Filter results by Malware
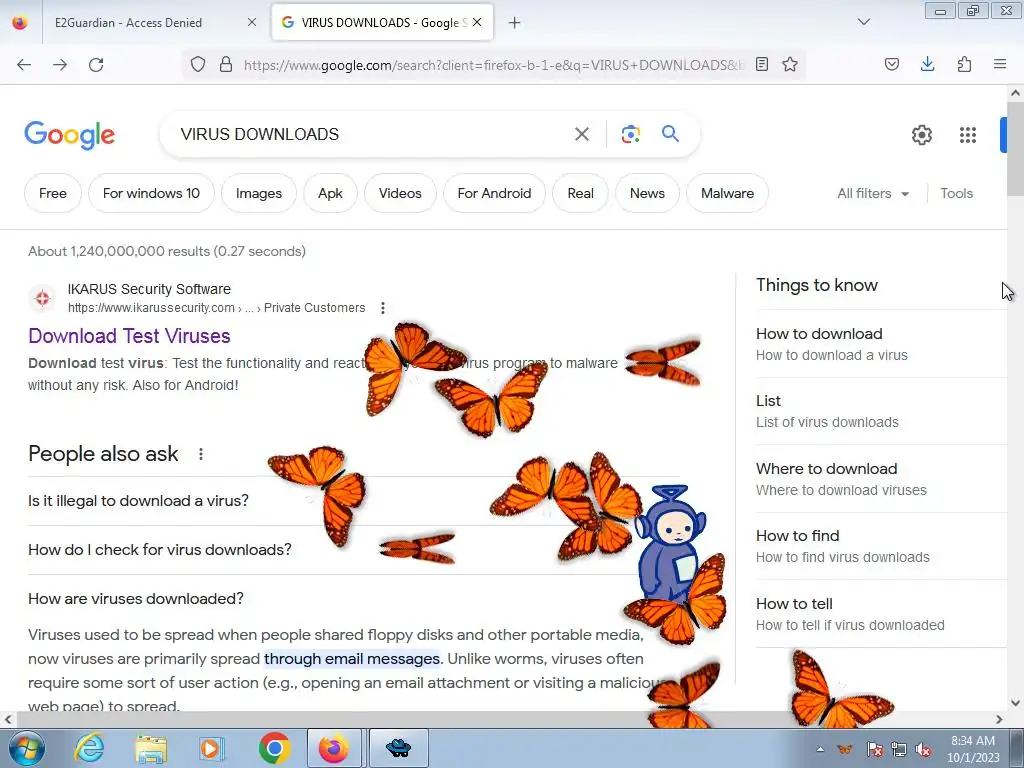1024x768 pixels. point(727,193)
